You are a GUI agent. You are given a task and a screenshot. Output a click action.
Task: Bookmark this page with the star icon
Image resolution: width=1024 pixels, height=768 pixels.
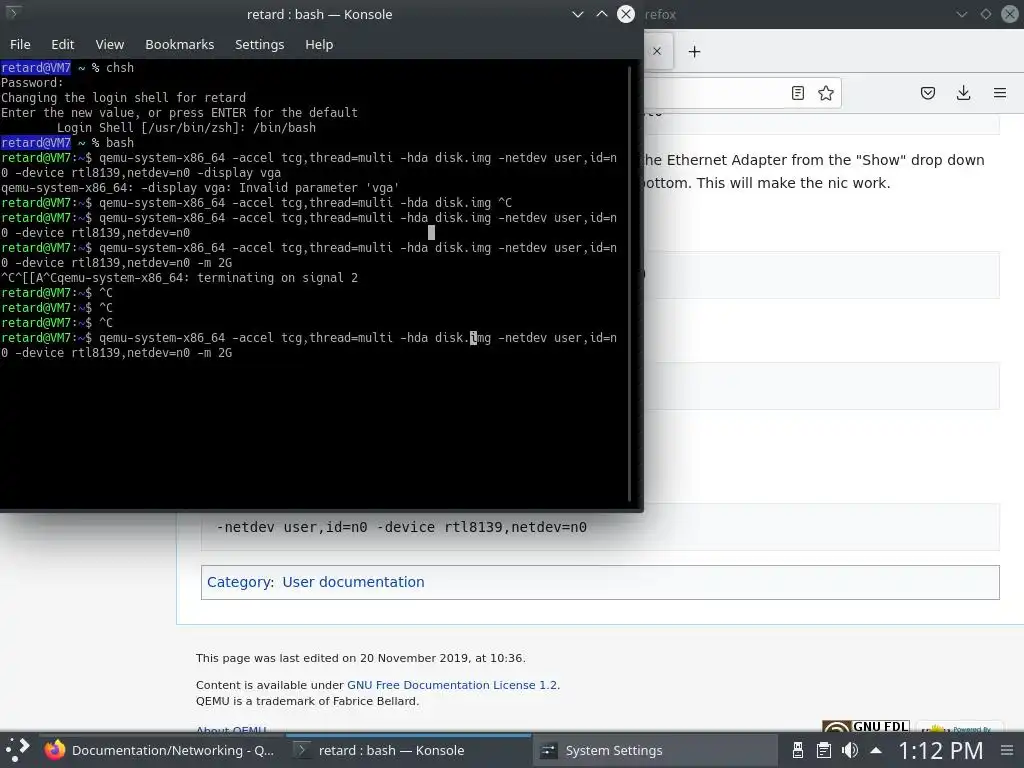pos(825,93)
